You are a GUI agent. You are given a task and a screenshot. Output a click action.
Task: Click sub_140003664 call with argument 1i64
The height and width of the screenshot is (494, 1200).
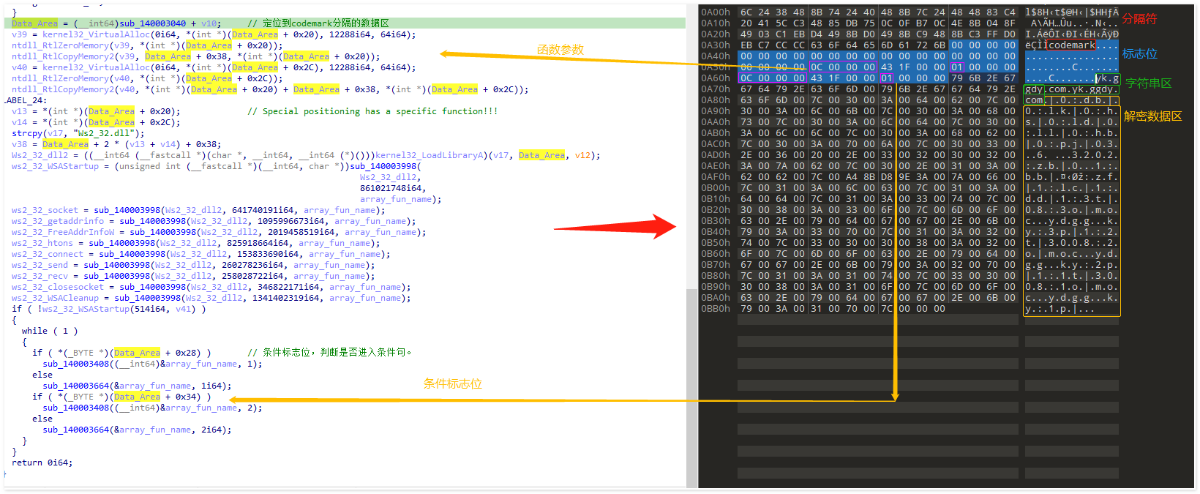(138, 385)
